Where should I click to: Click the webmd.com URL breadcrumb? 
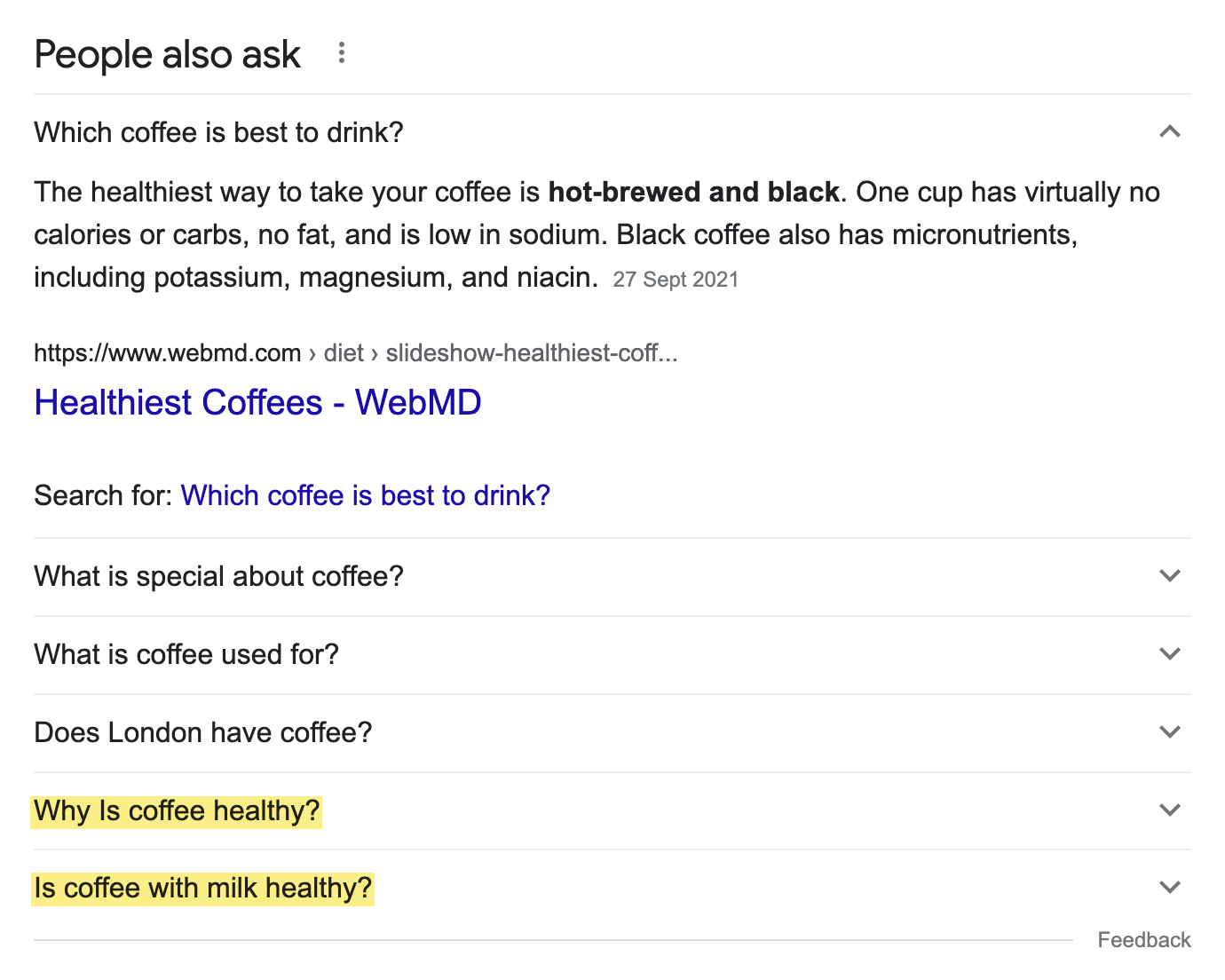point(356,353)
